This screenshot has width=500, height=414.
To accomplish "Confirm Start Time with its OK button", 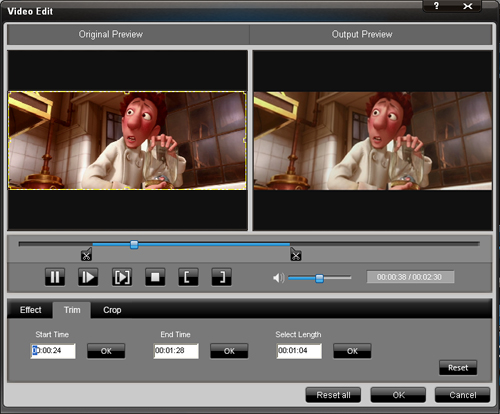I will 106,351.
